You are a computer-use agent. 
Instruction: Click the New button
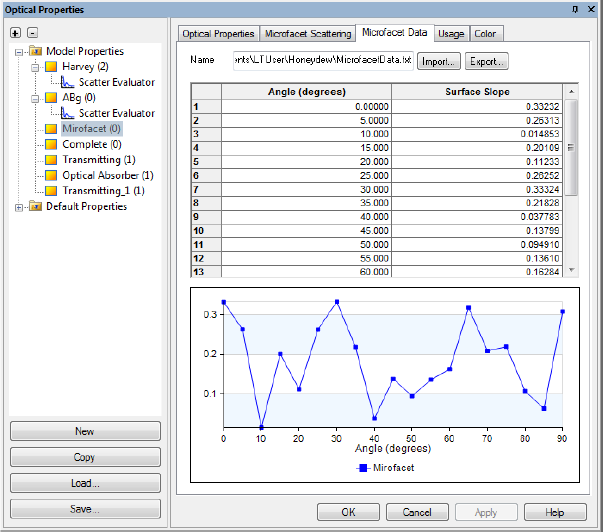click(85, 431)
